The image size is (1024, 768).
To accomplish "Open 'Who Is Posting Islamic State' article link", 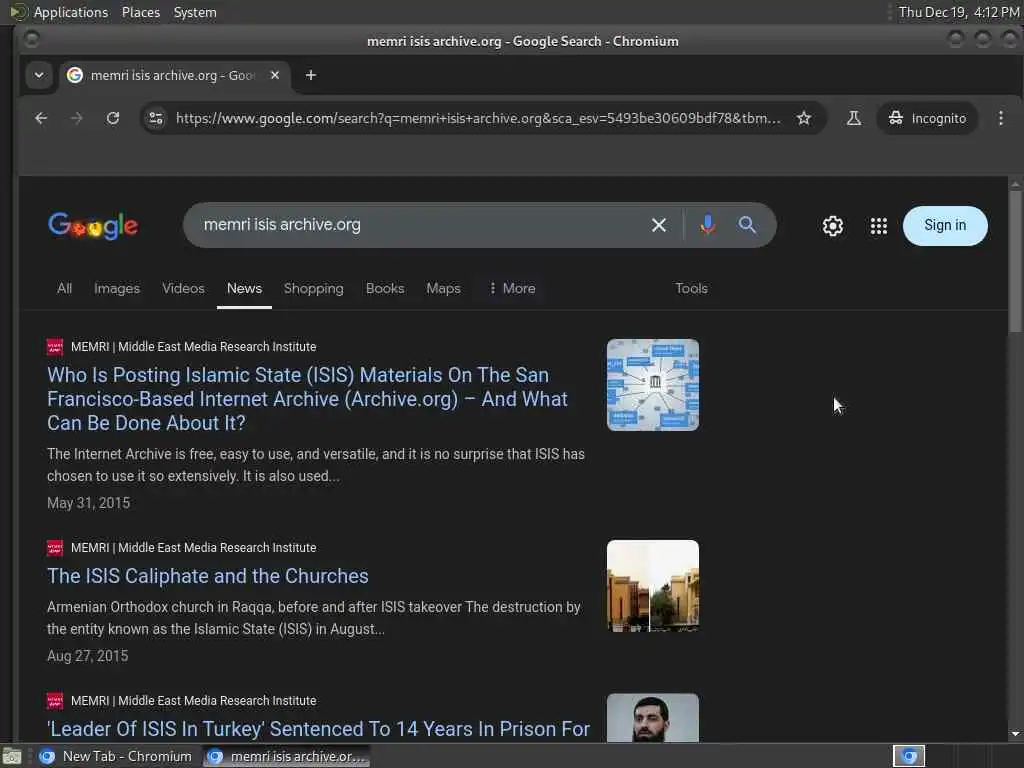I will [308, 399].
